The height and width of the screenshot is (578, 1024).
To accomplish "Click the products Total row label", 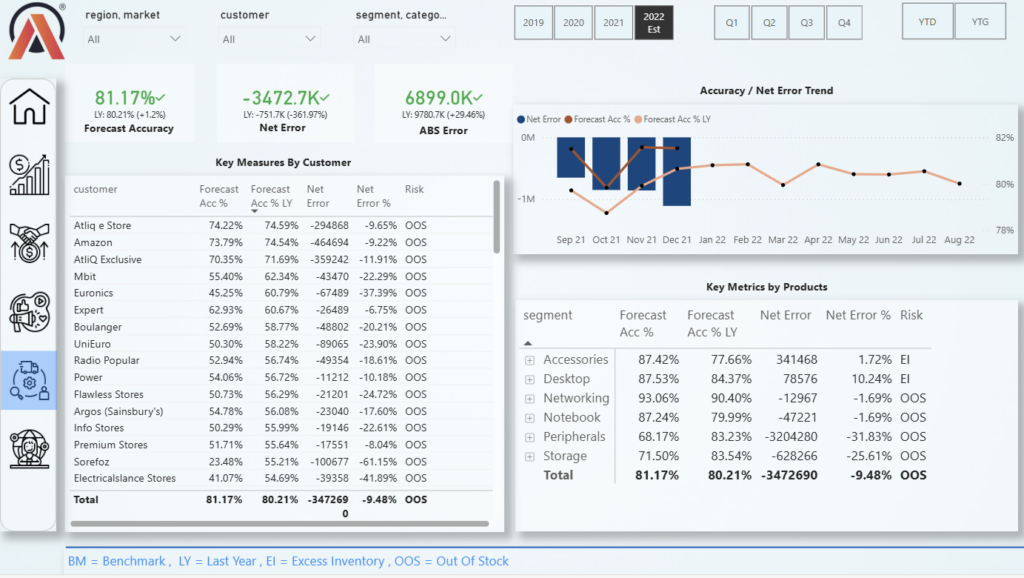I will [558, 475].
